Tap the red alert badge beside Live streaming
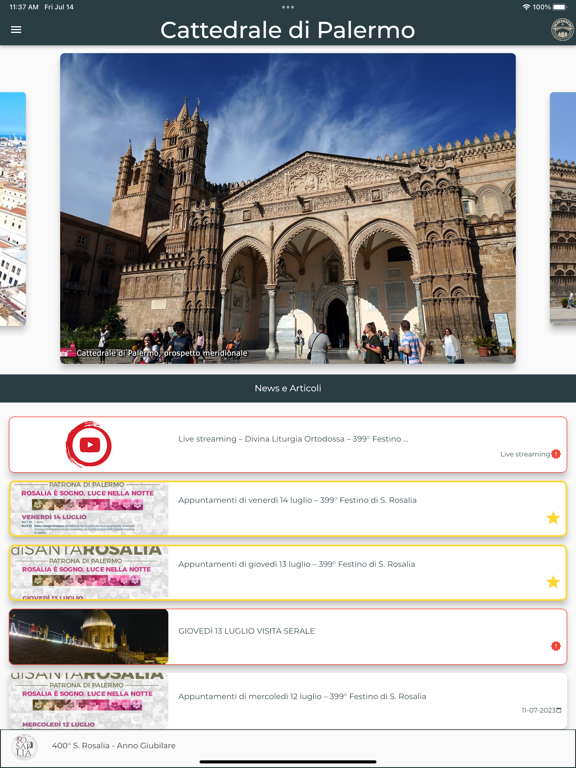The image size is (576, 768). [556, 454]
